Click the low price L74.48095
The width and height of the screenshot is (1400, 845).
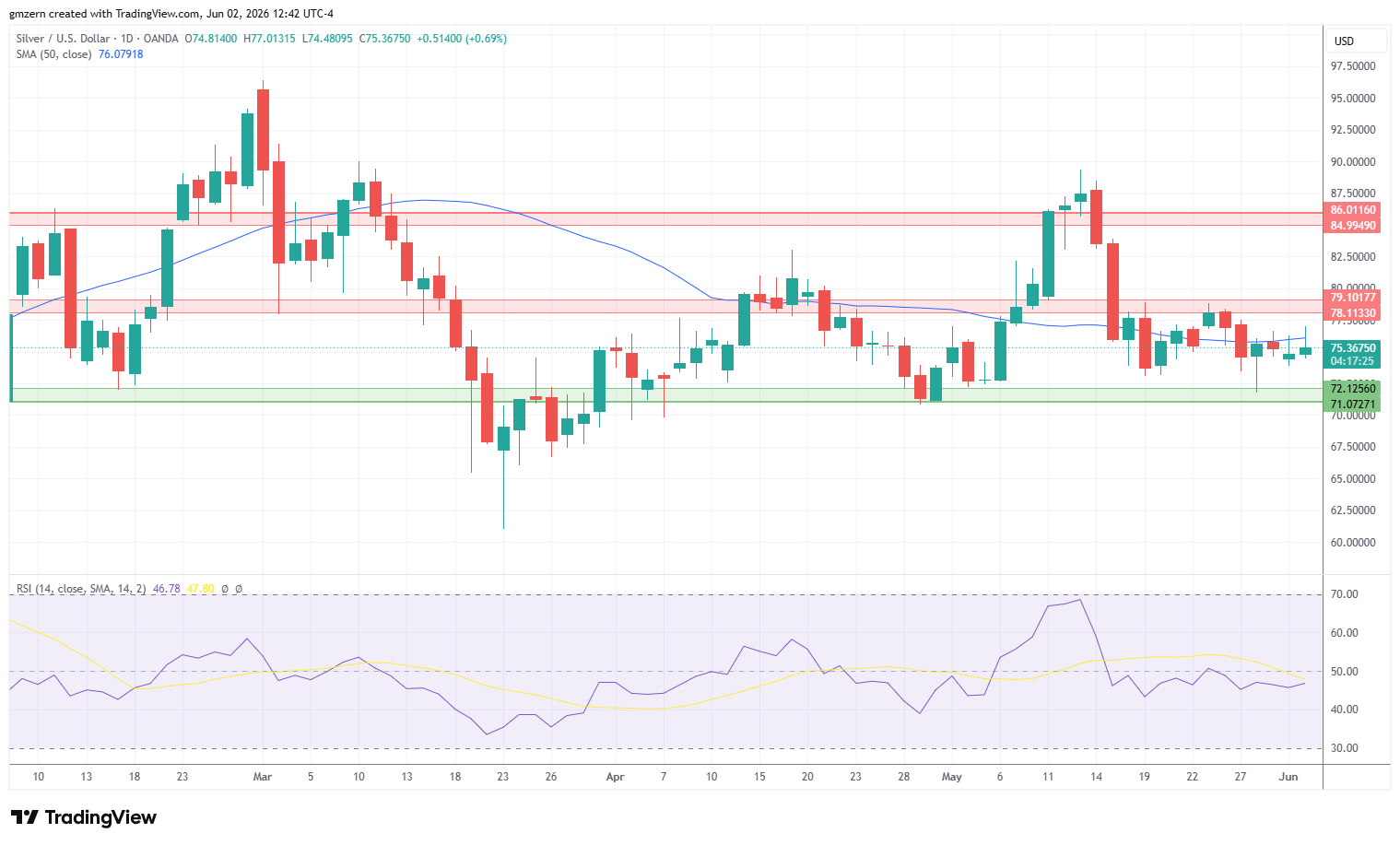coord(327,39)
